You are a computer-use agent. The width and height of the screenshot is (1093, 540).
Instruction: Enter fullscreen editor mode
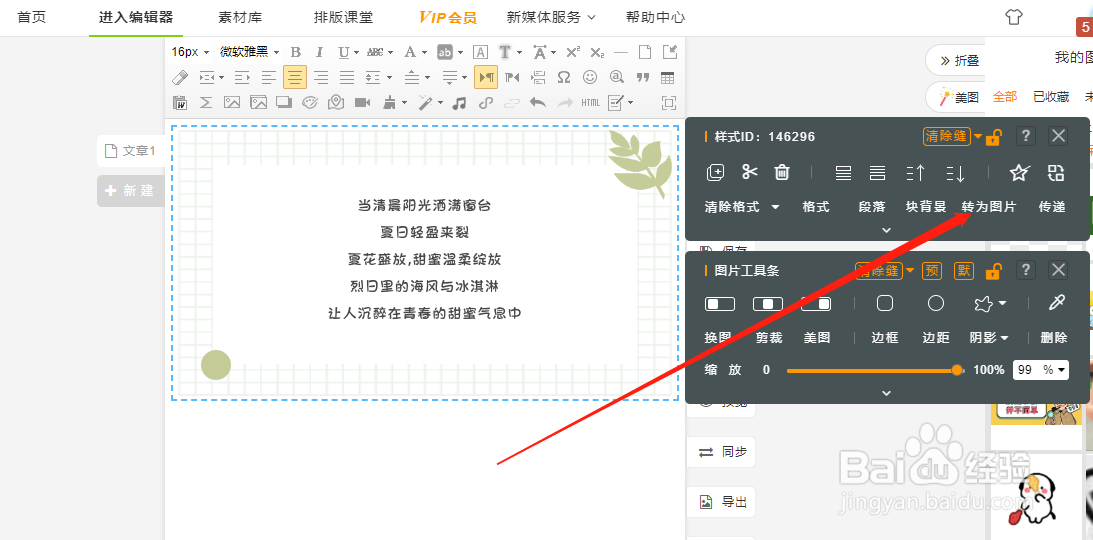(x=668, y=102)
